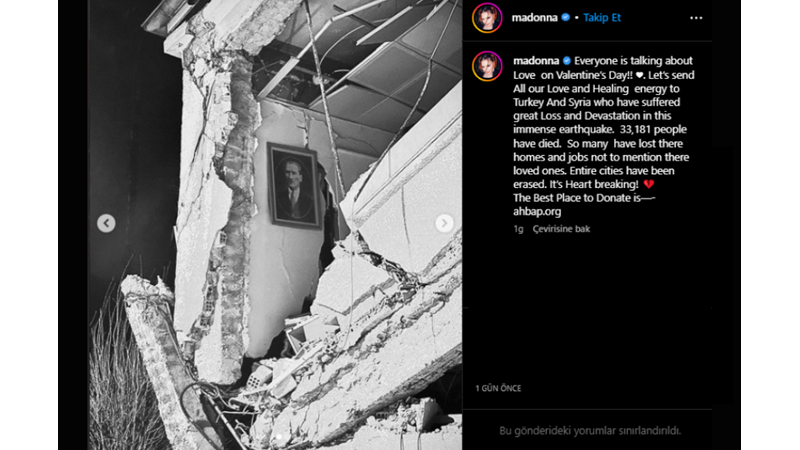This screenshot has height=450, width=800.
Task: Open madonna username at start of caption
Action: [536, 61]
